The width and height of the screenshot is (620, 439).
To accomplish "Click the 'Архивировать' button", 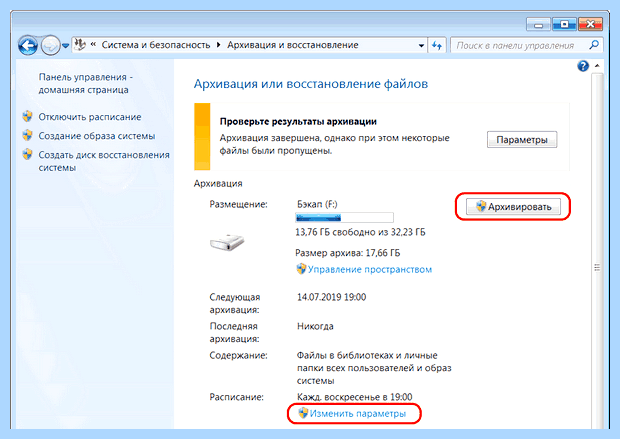I will (x=513, y=206).
